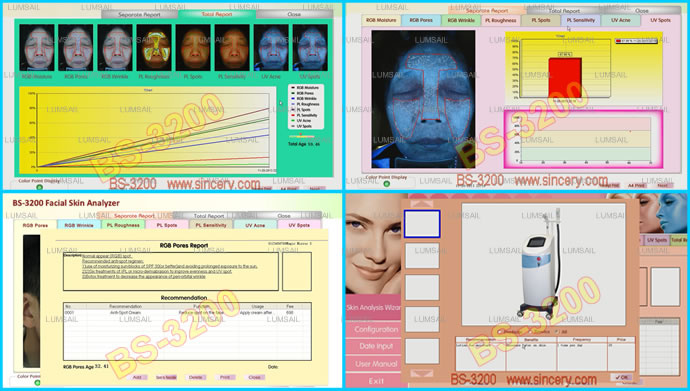
Task: Click the Description text box in RGB Pores Report
Action: [171, 271]
